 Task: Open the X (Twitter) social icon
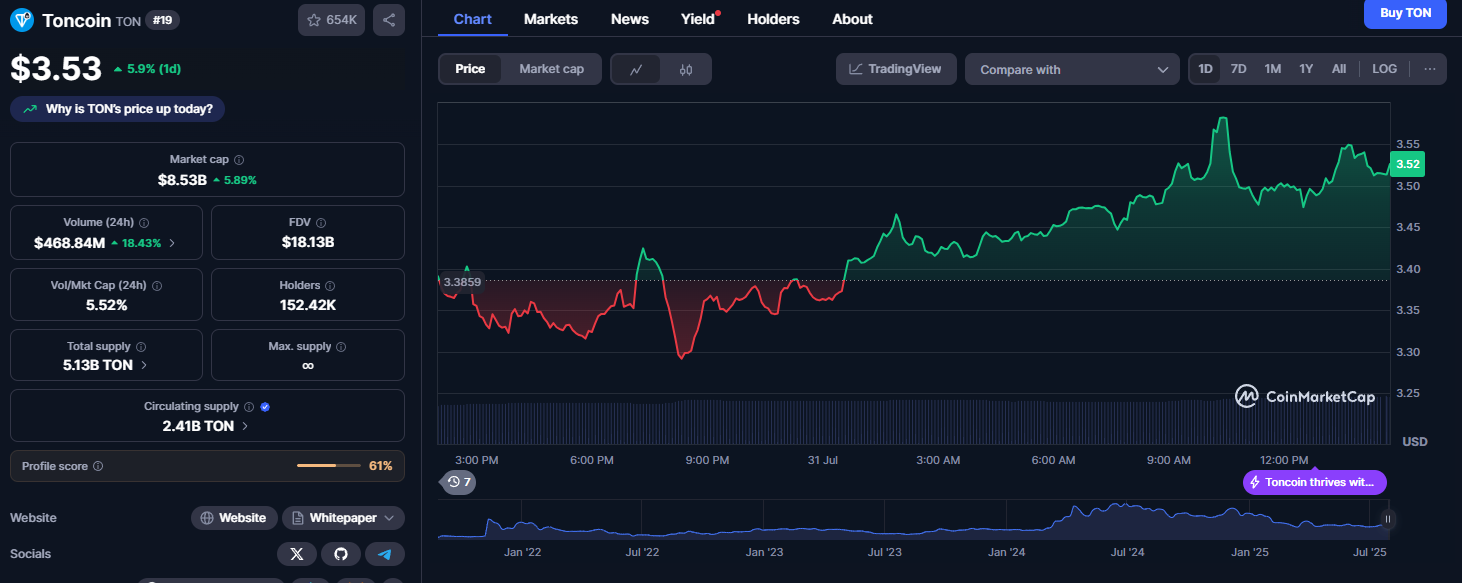coord(297,554)
